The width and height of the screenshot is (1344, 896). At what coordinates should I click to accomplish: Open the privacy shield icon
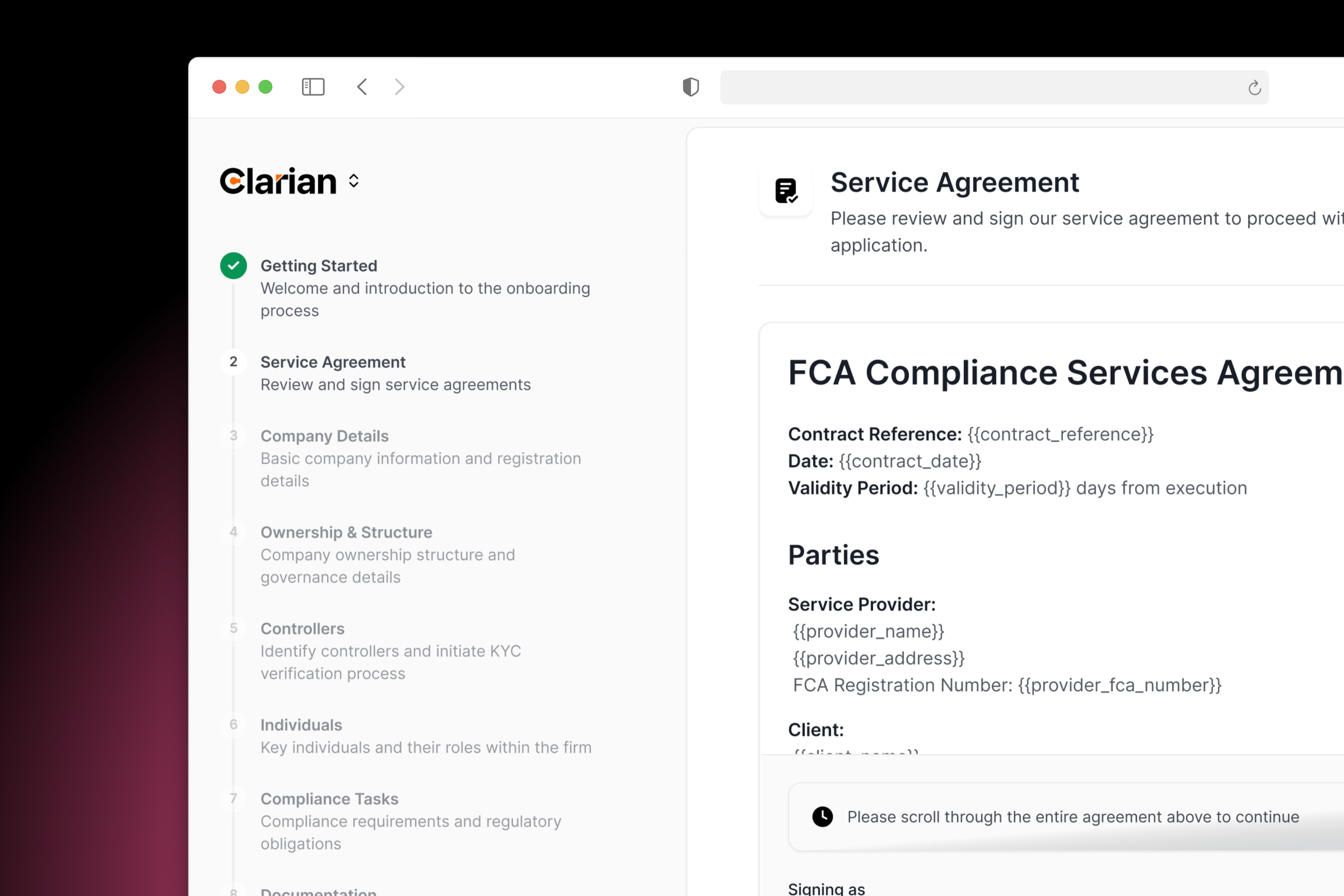(x=691, y=87)
